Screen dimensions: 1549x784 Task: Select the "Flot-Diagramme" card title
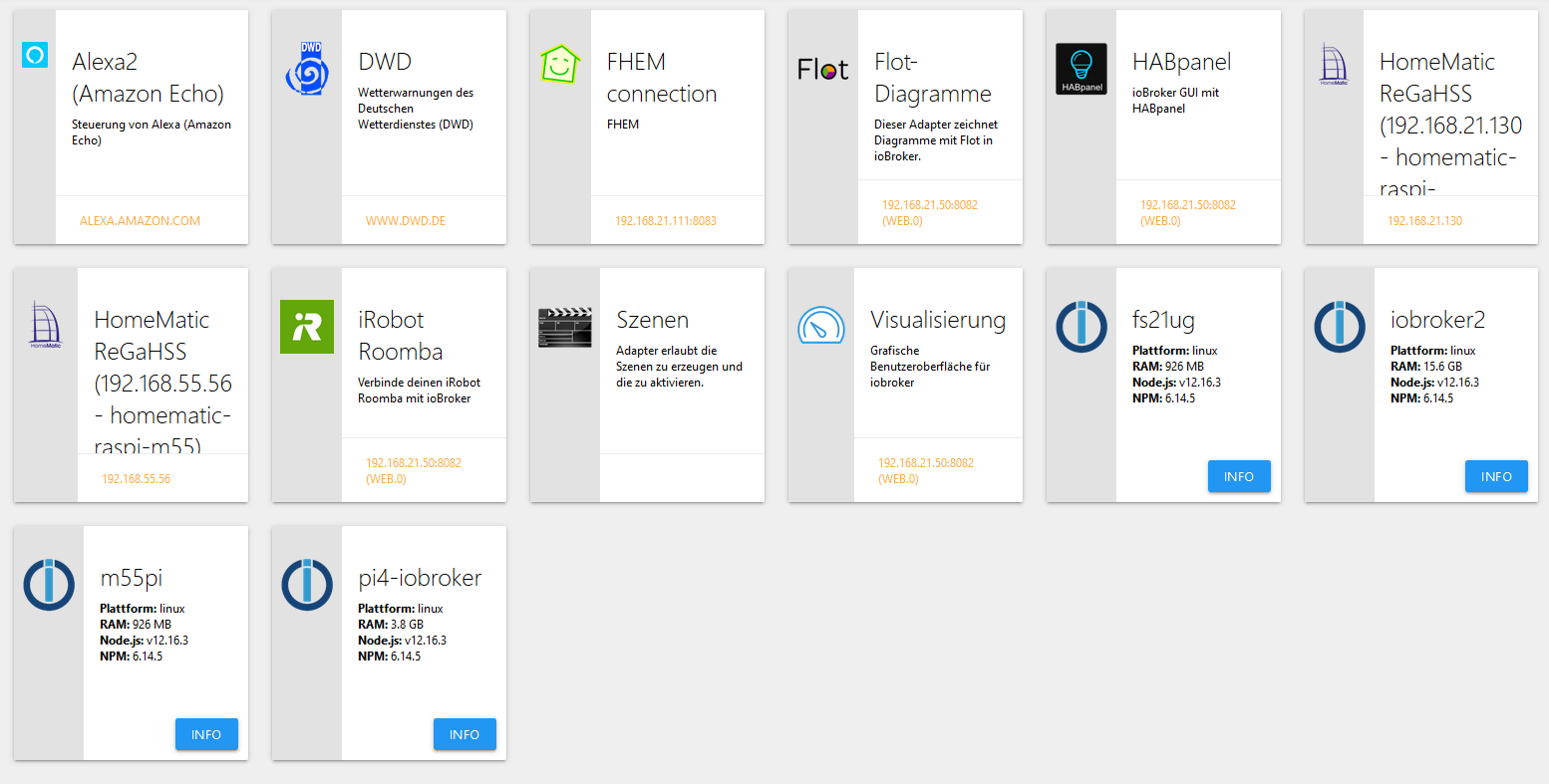pyautogui.click(x=933, y=78)
